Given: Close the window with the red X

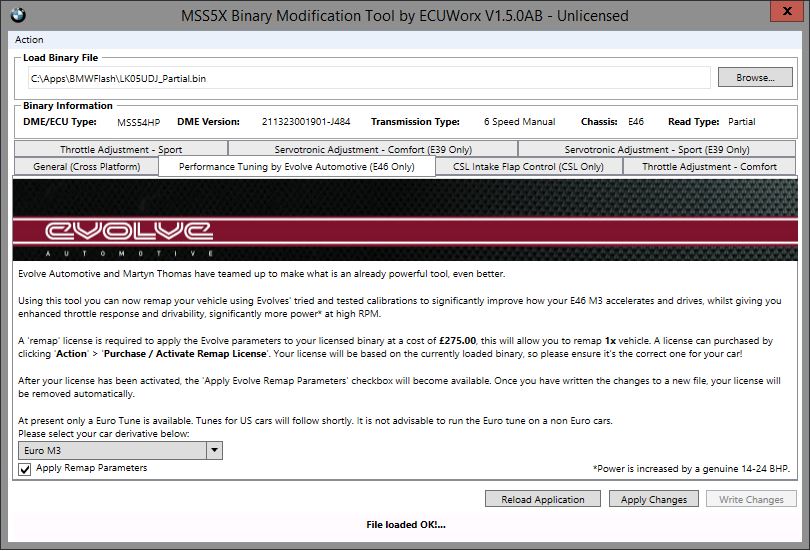Looking at the screenshot, I should point(786,11).
